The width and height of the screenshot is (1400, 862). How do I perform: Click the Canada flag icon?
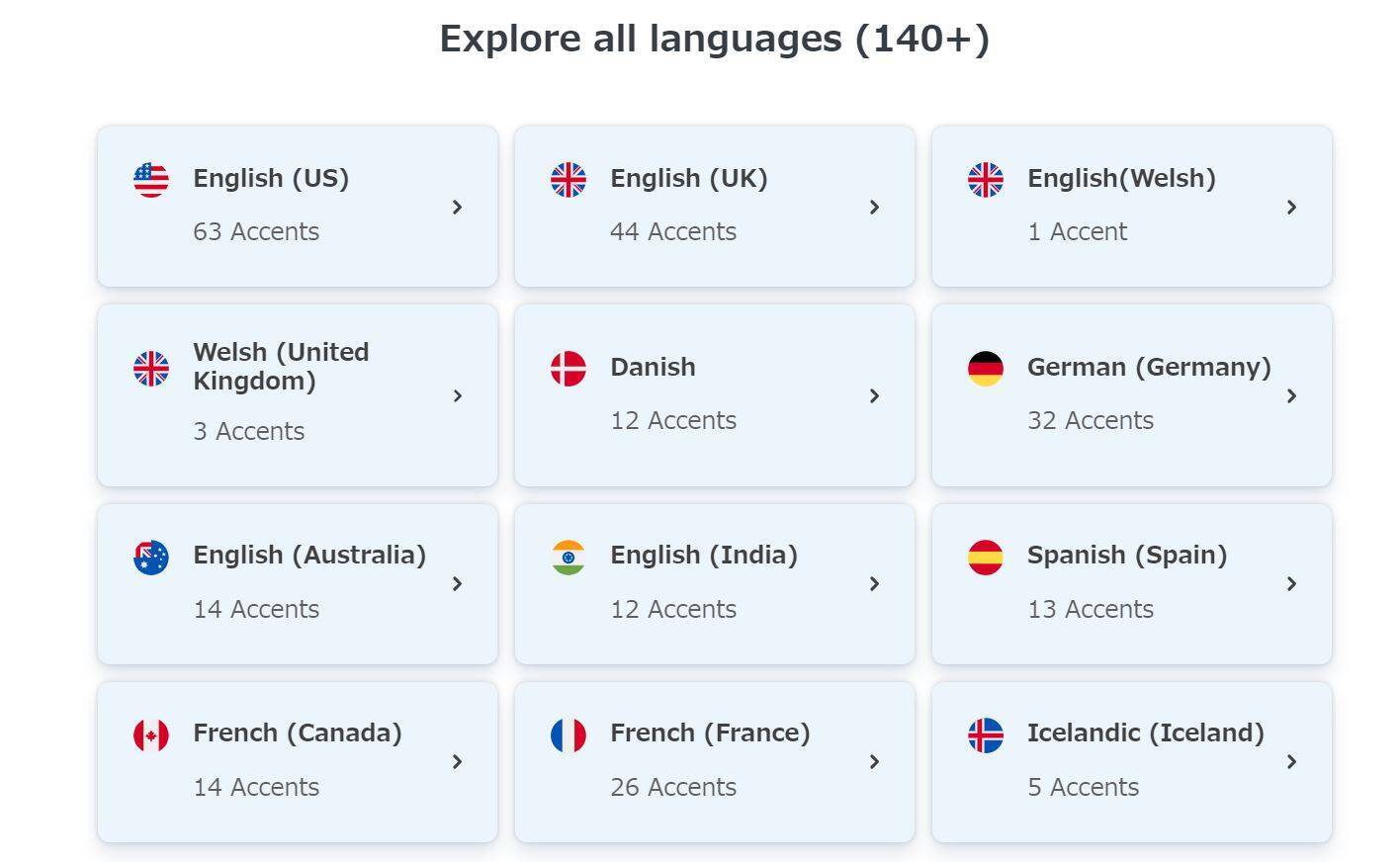(x=151, y=735)
